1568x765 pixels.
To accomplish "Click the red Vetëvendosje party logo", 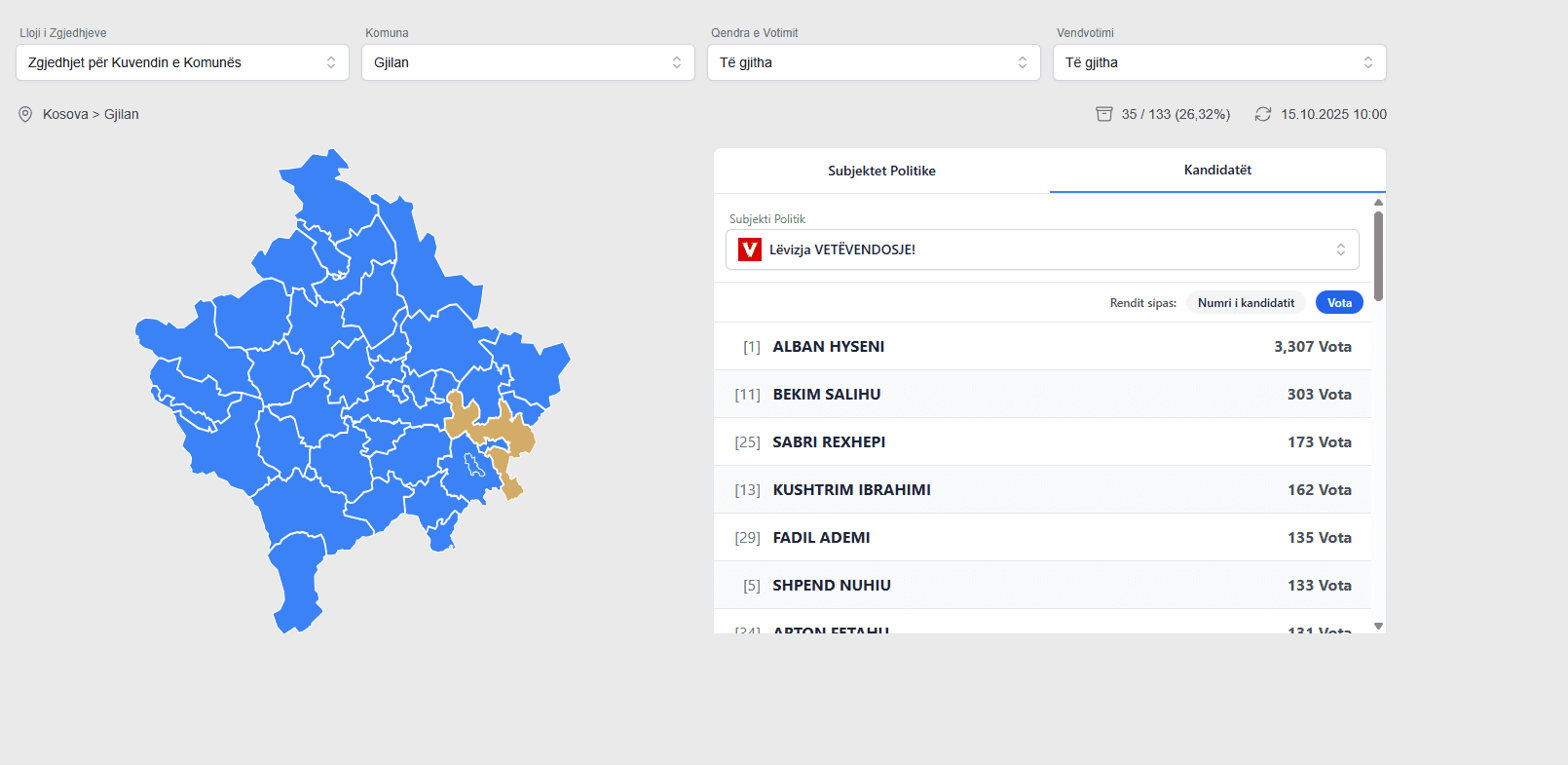I will (x=749, y=249).
